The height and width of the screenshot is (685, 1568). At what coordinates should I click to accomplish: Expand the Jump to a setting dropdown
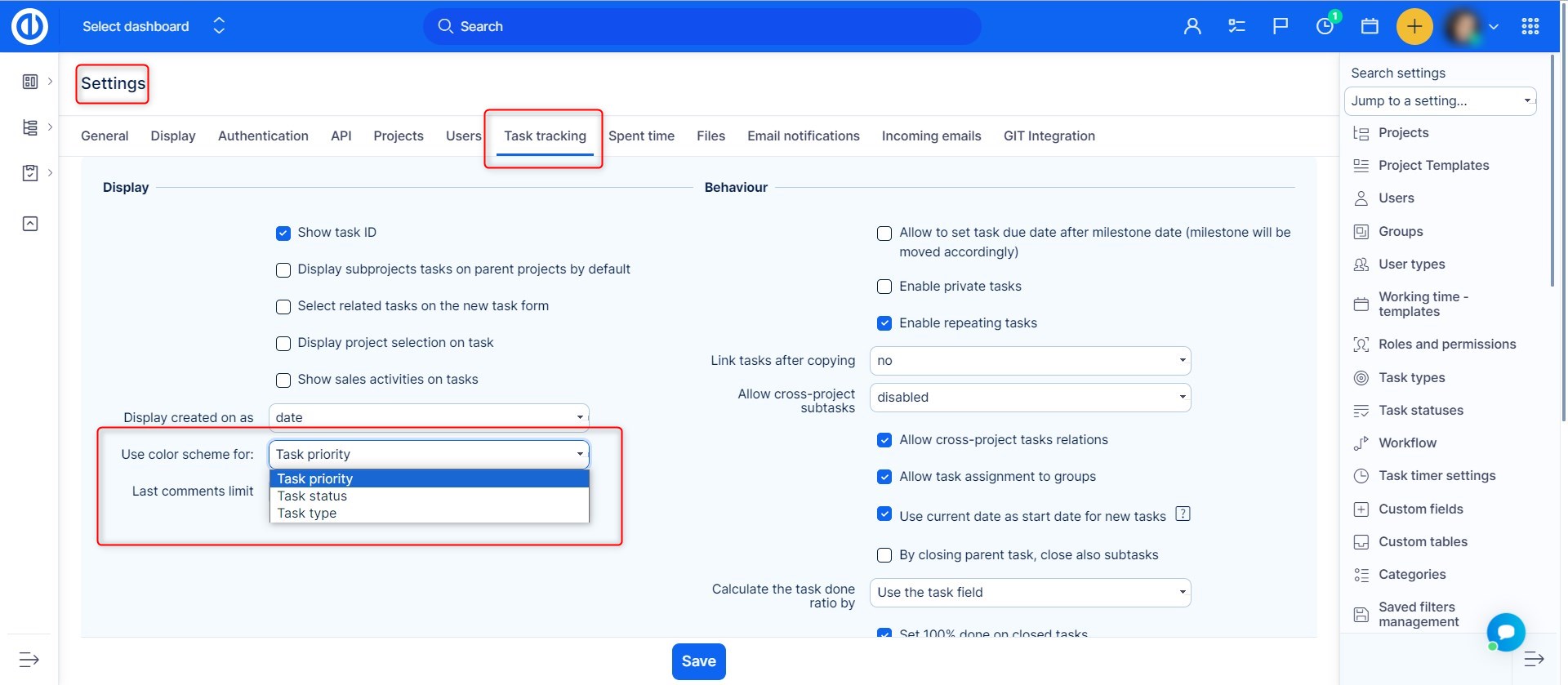click(1440, 101)
